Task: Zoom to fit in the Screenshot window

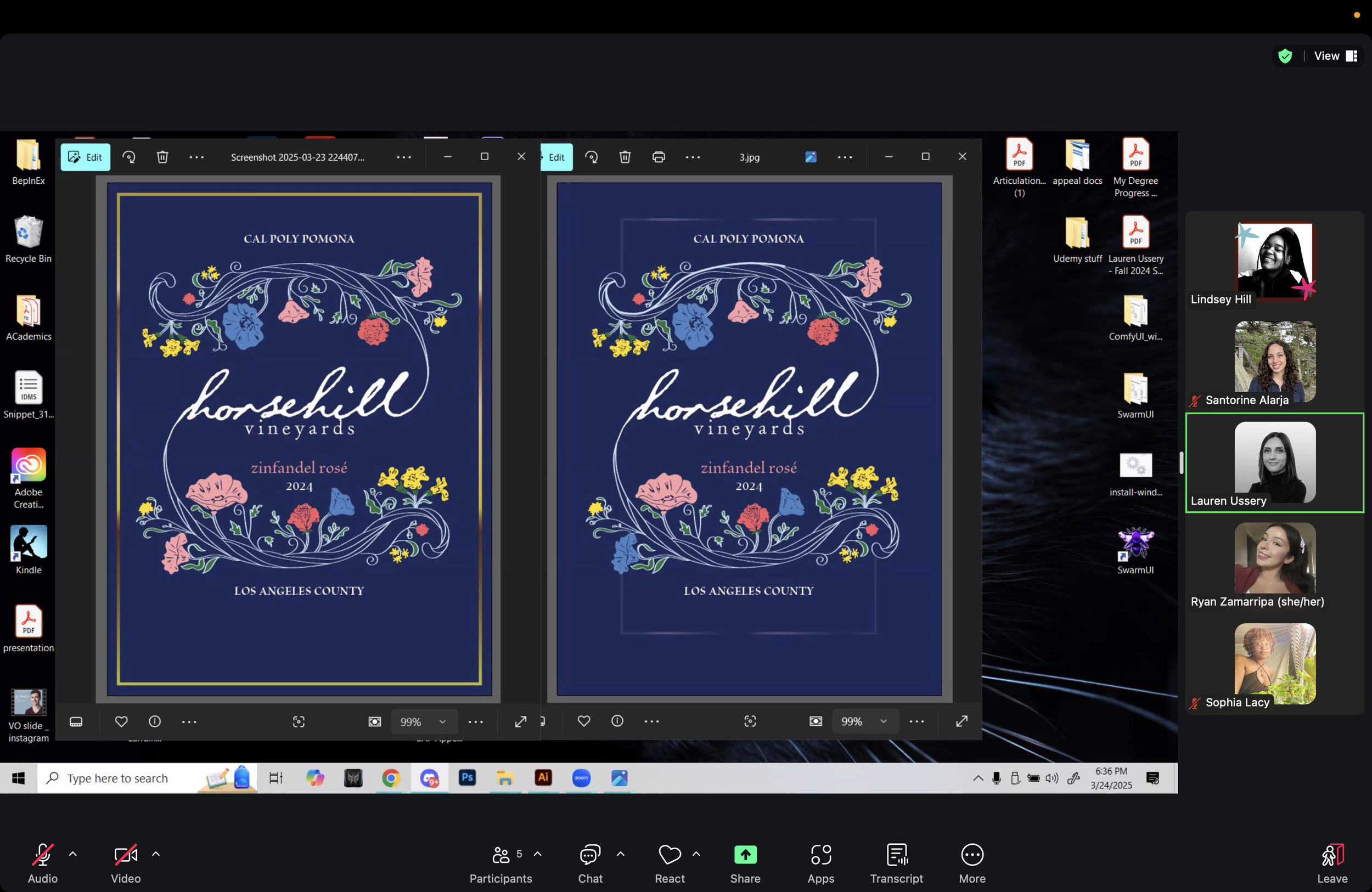Action: (375, 722)
